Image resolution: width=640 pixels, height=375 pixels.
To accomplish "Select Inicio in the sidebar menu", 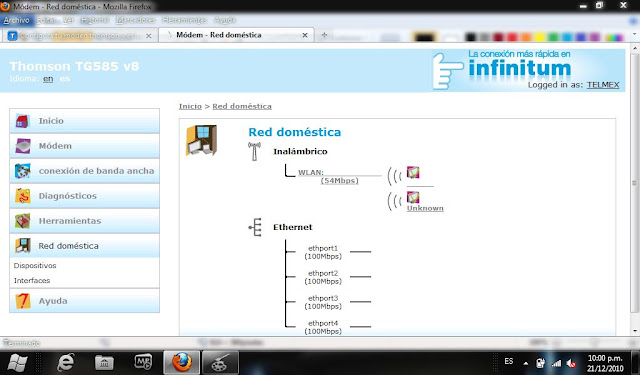I will point(84,121).
